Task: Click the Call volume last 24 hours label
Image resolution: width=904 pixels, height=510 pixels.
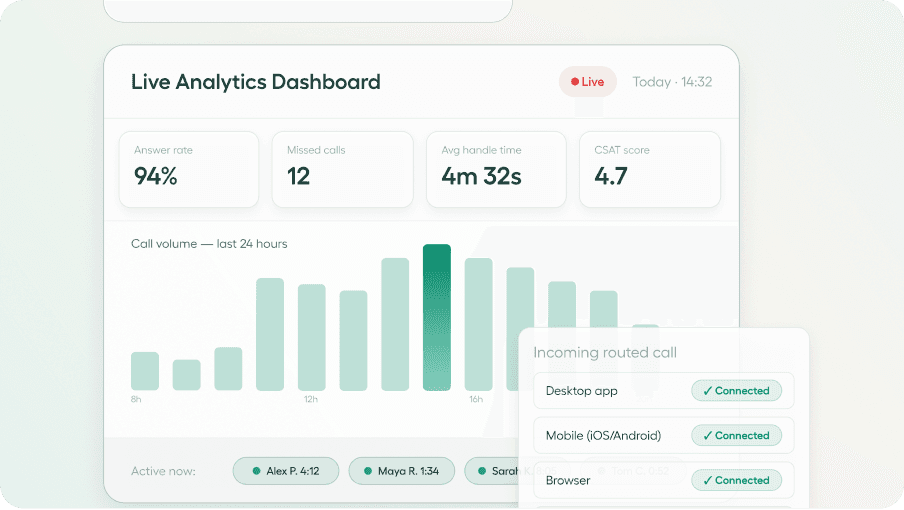Action: pos(209,244)
